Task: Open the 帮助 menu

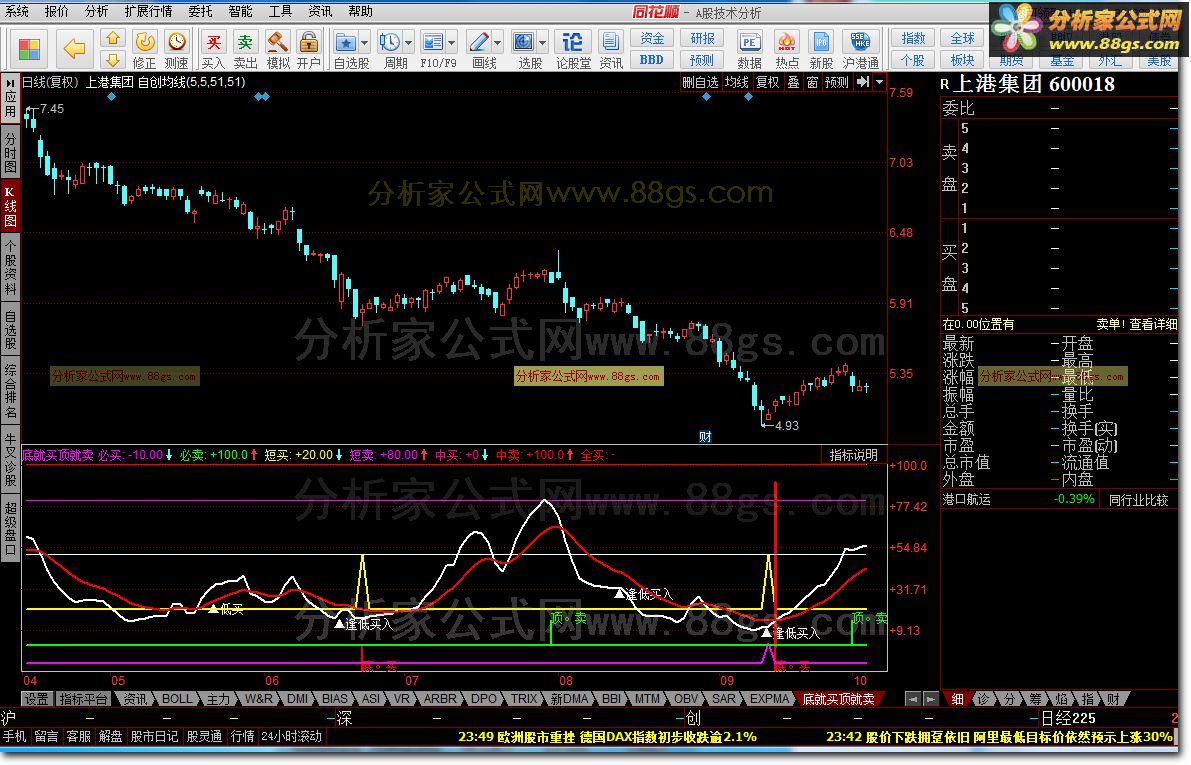Action: pos(360,11)
